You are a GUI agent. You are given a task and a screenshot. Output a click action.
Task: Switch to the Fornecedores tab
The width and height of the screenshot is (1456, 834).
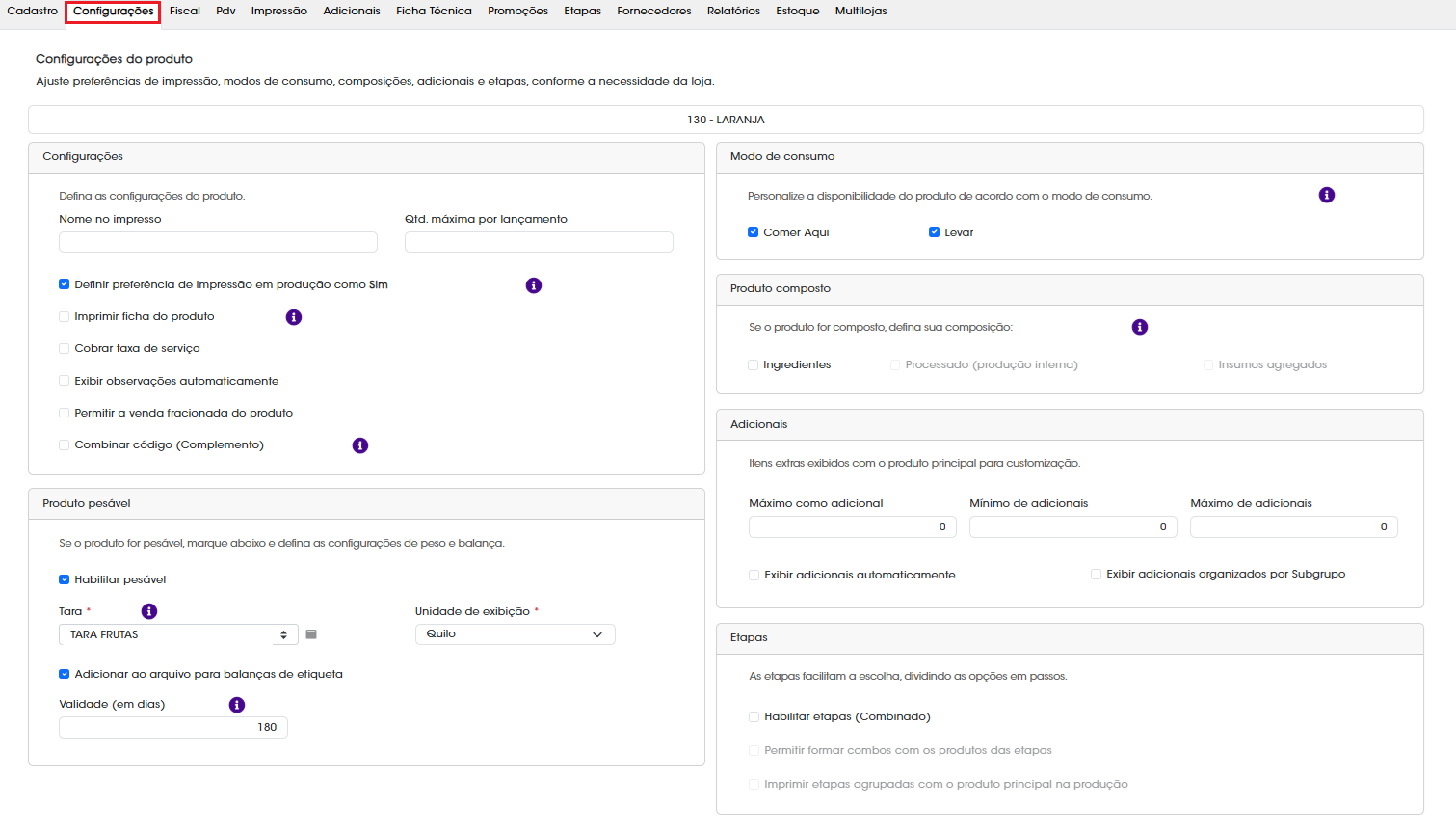pos(654,11)
